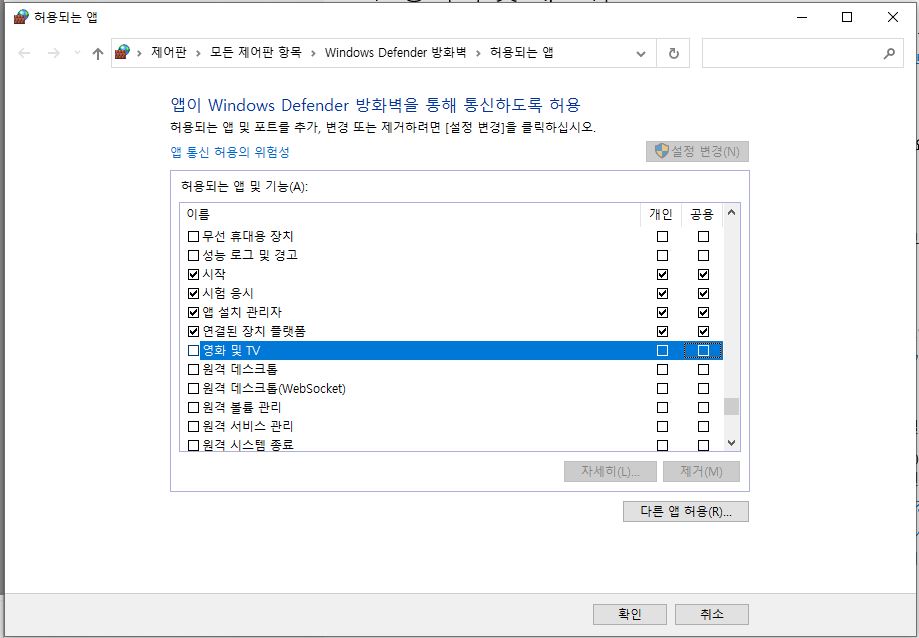
Task: Open the recent locations dropdown arrow
Action: (x=77, y=53)
